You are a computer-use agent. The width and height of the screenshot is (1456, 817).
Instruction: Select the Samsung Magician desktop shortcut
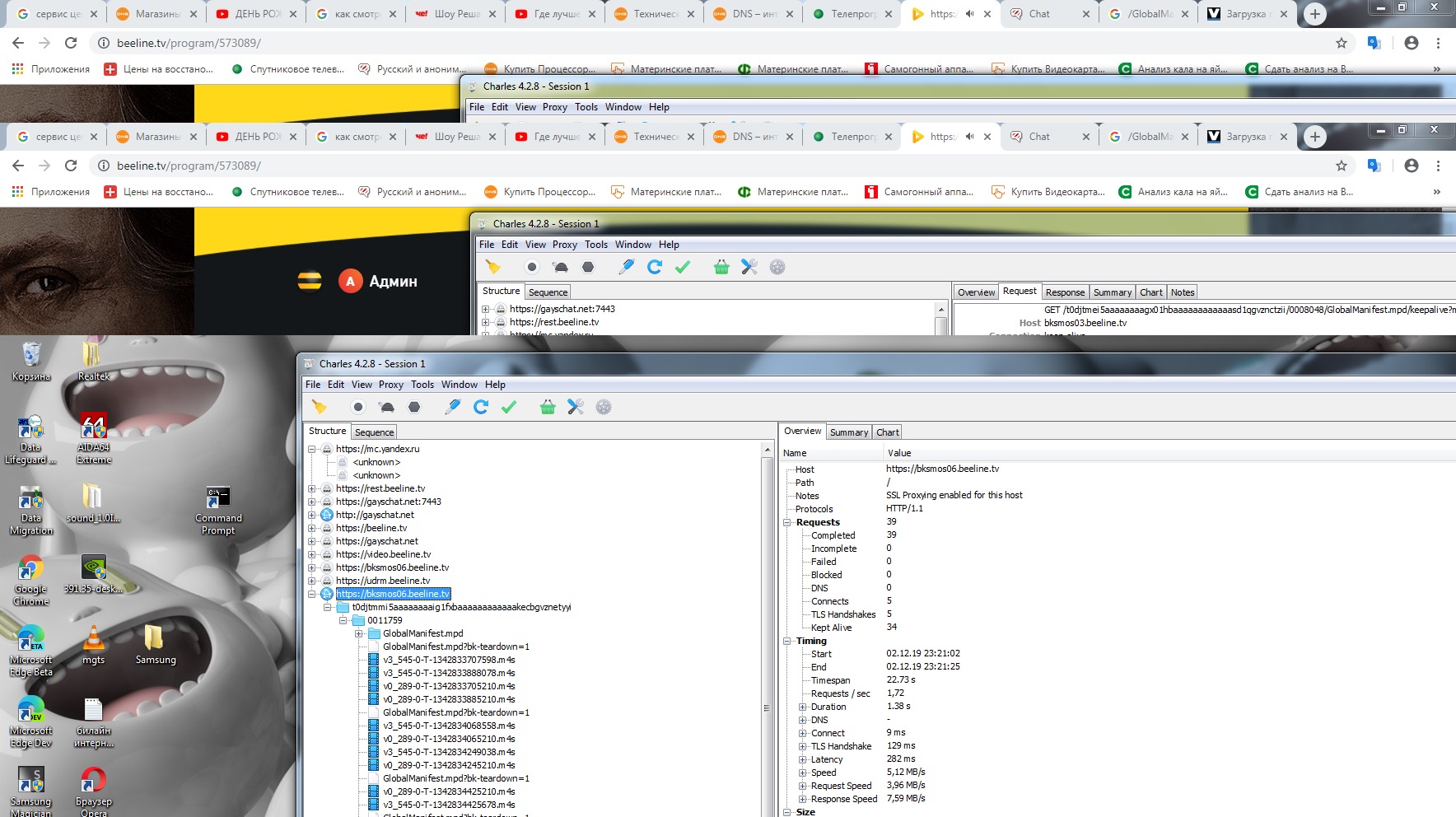(x=30, y=792)
